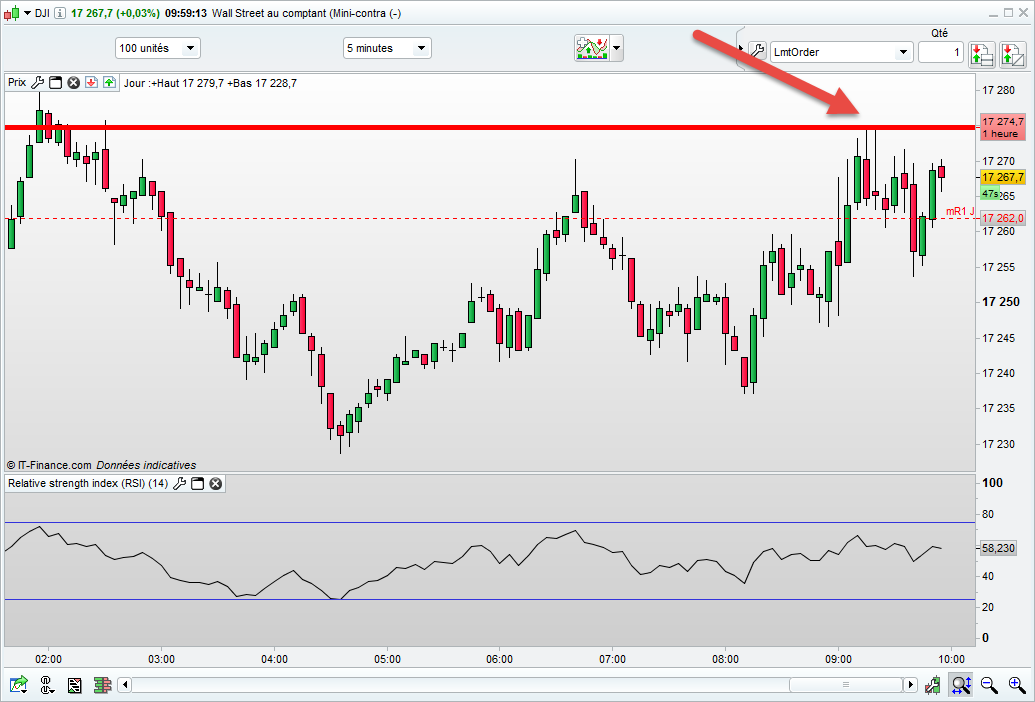Click the order book trading icon

(982, 55)
